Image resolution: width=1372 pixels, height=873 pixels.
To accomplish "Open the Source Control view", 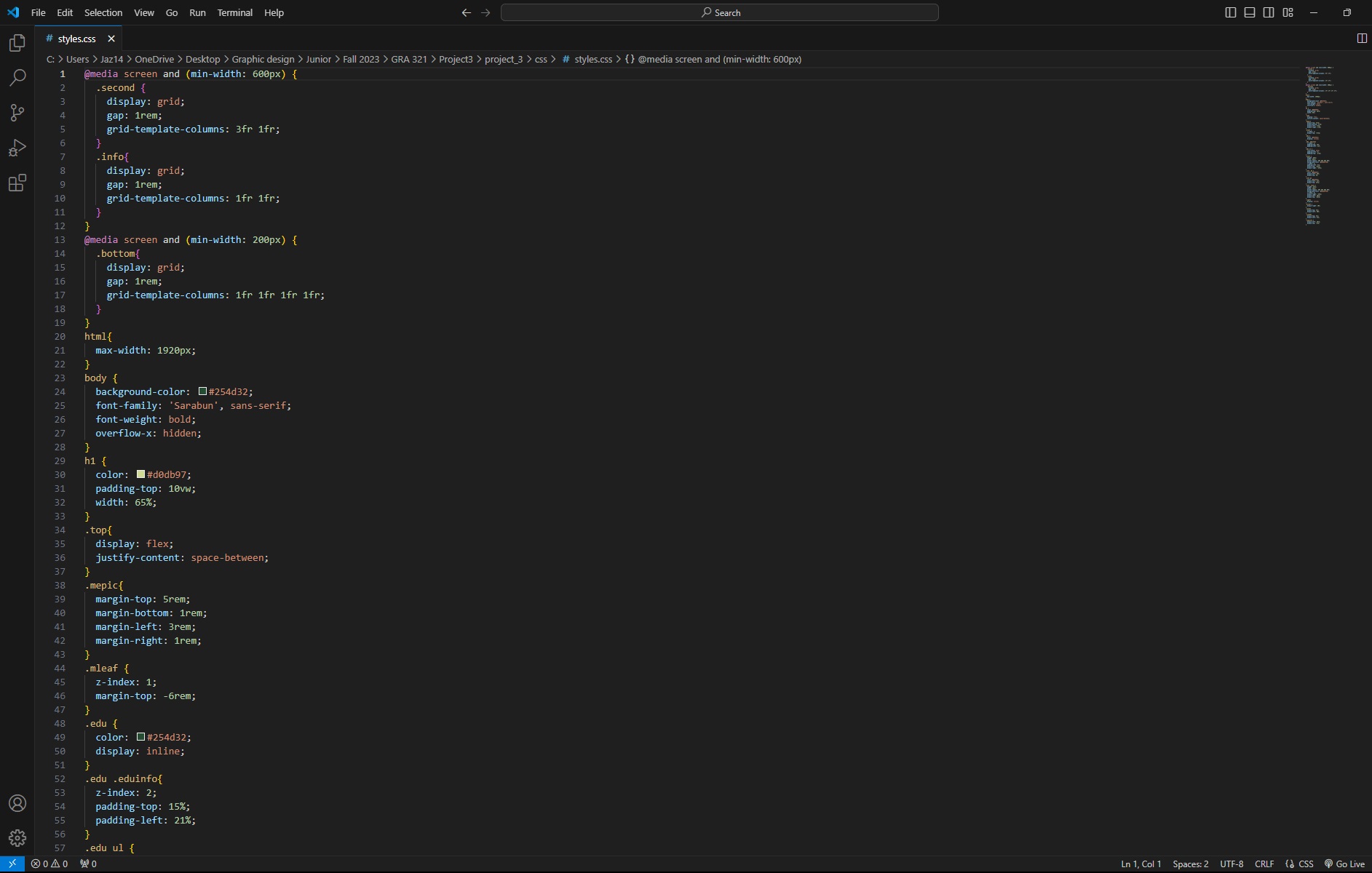I will point(17,113).
